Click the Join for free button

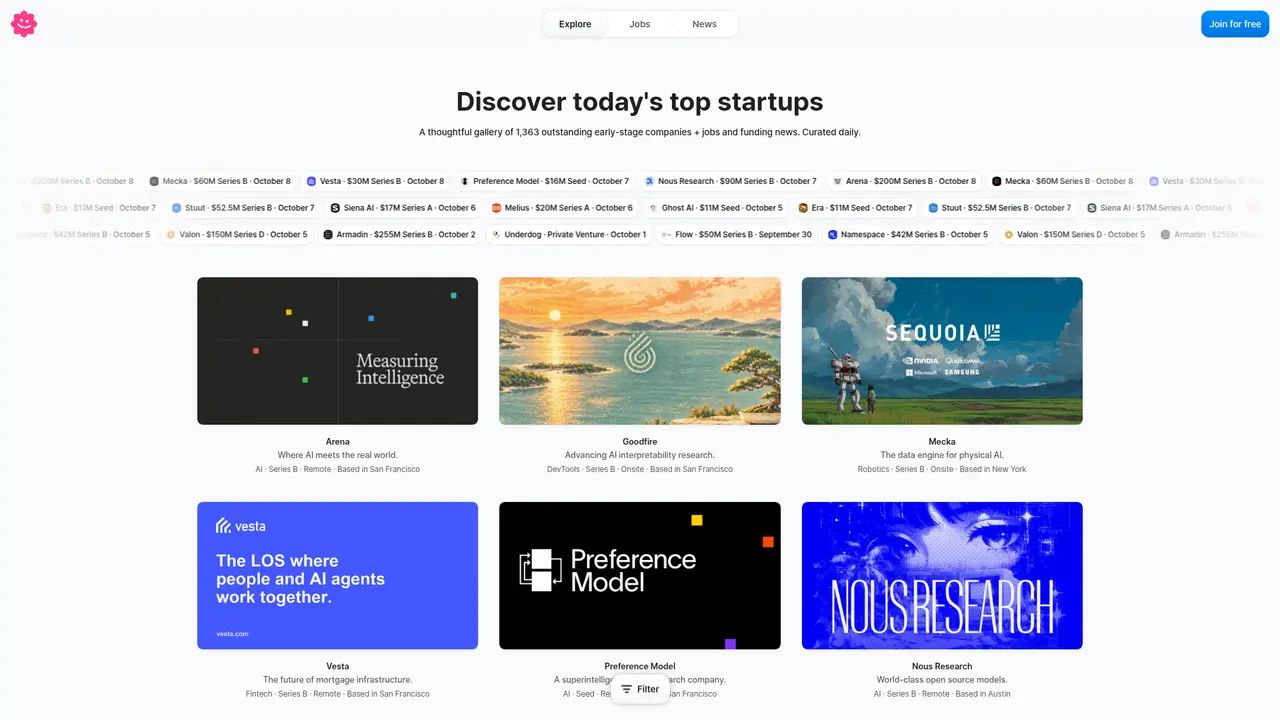[x=1235, y=24]
